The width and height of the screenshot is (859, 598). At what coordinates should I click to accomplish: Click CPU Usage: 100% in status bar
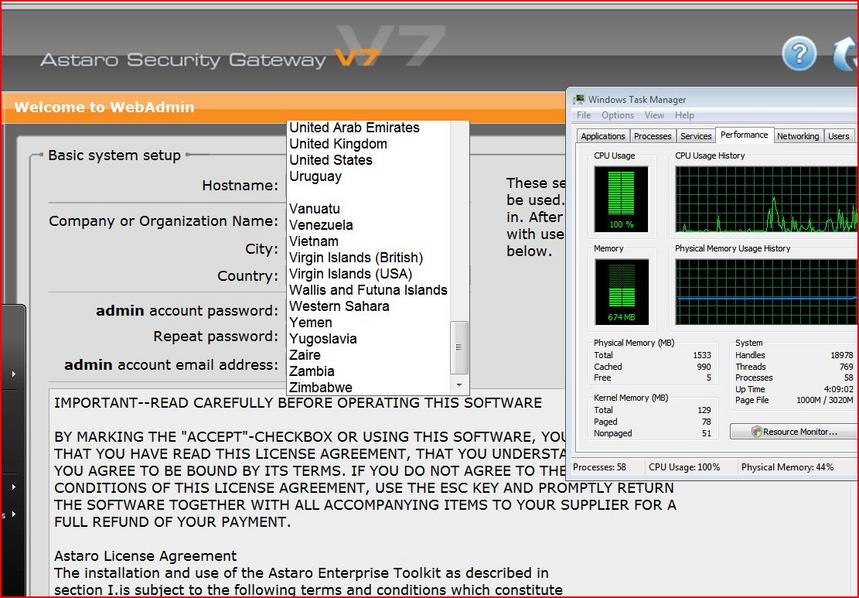coord(684,467)
